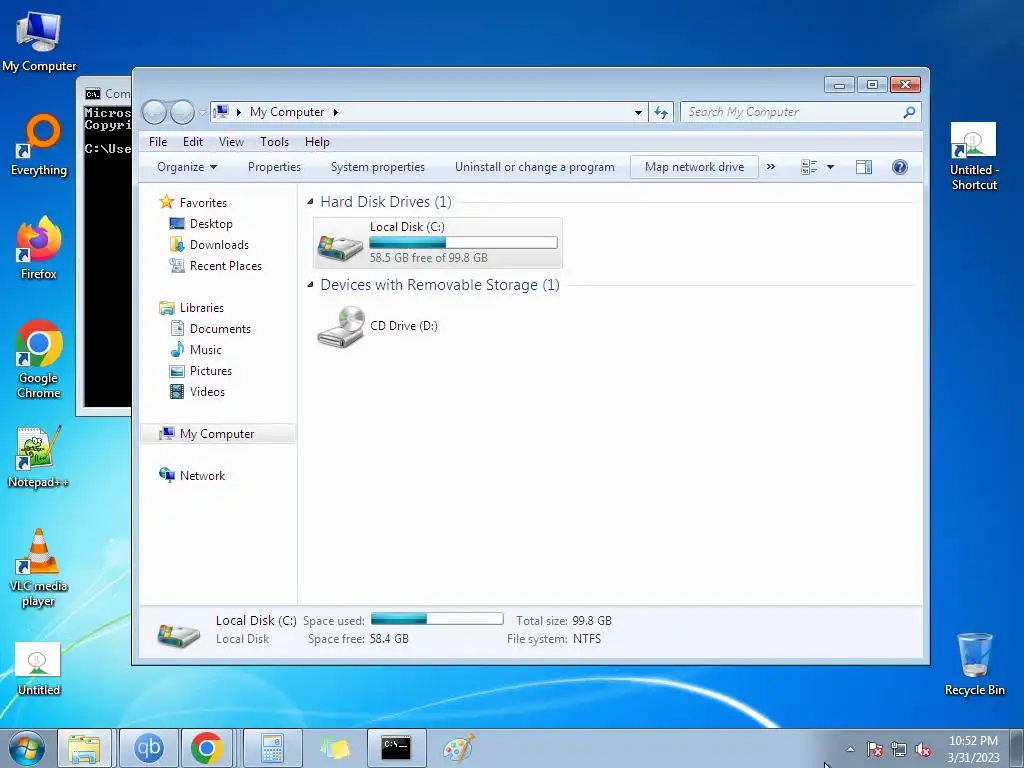Click the Back navigation arrow button

pos(154,112)
